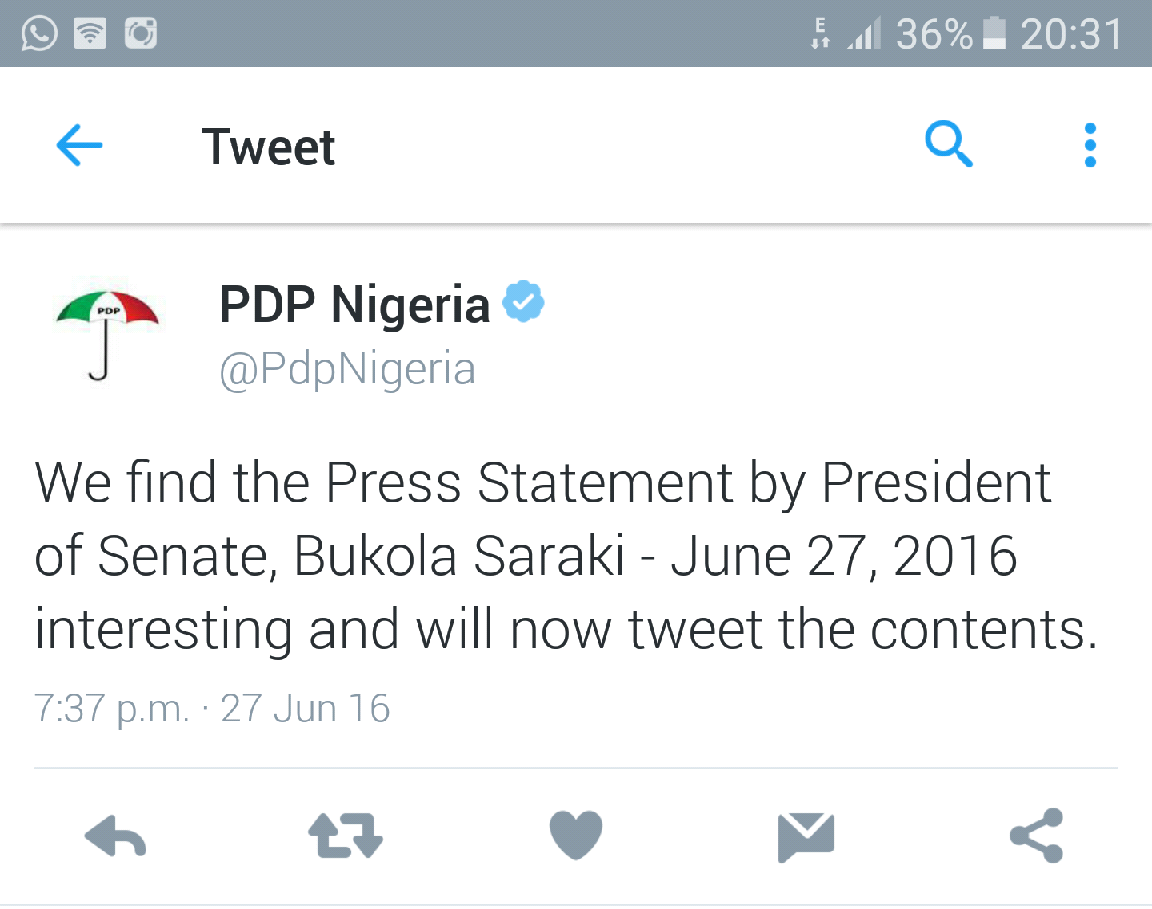Tap the mobile signal strength icon
1152x909 pixels.
click(864, 34)
